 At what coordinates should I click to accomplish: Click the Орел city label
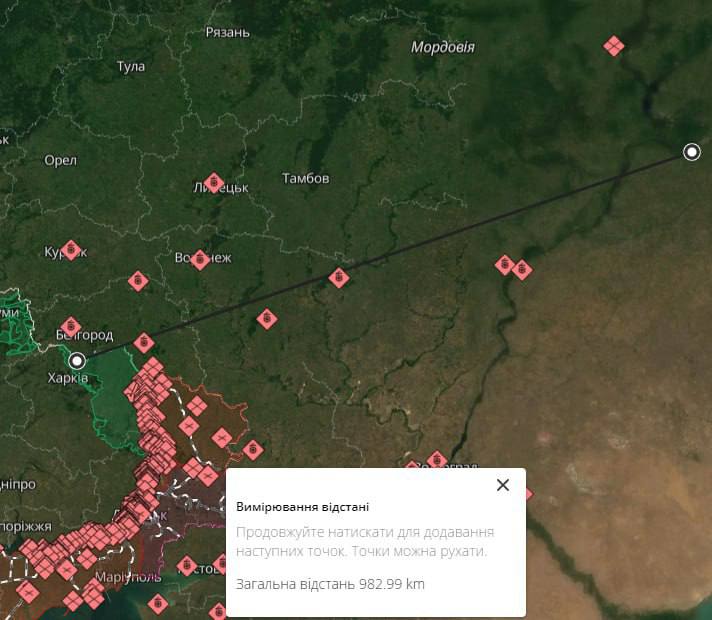pyautogui.click(x=61, y=160)
